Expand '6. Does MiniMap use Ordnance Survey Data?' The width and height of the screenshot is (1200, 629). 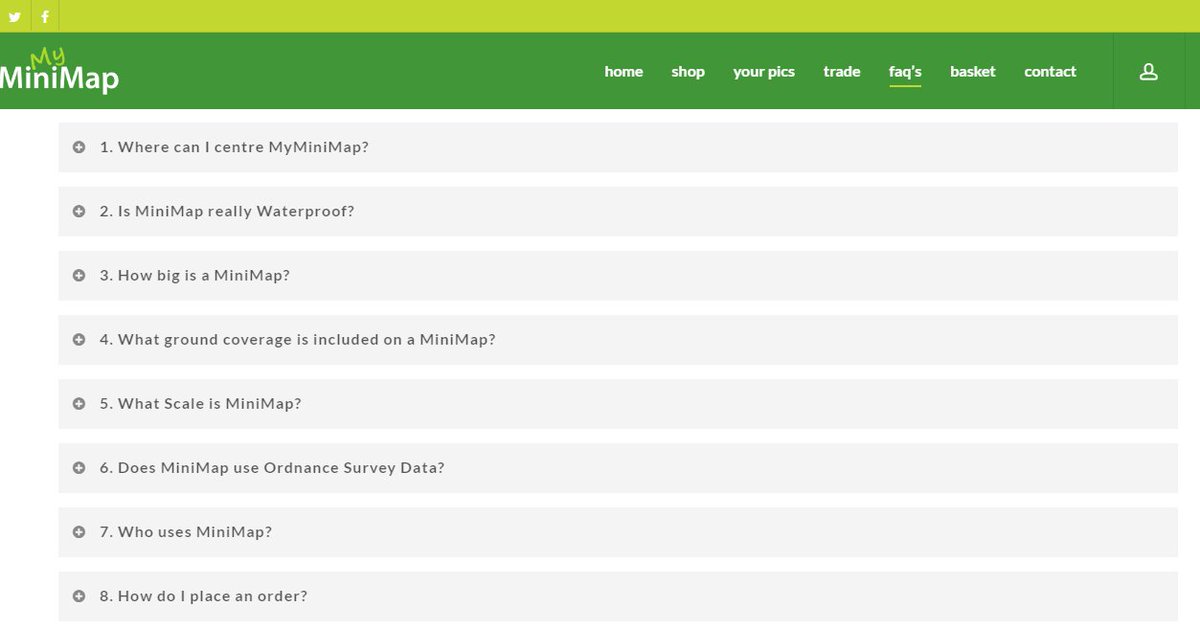[618, 468]
